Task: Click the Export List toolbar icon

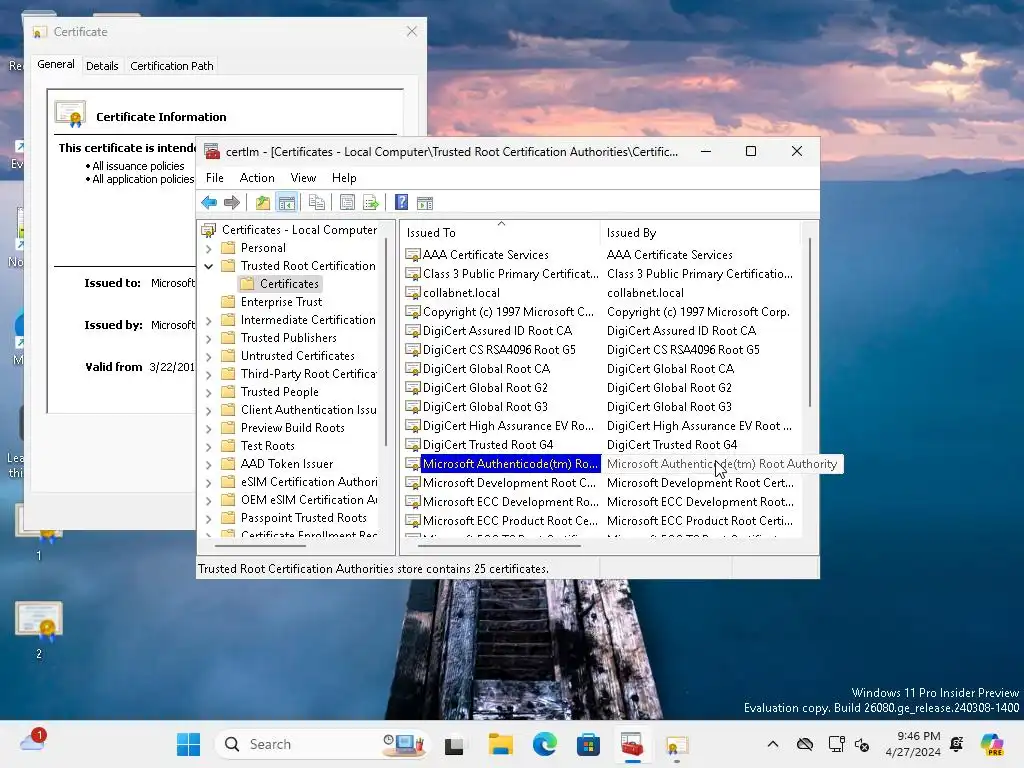Action: (371, 202)
